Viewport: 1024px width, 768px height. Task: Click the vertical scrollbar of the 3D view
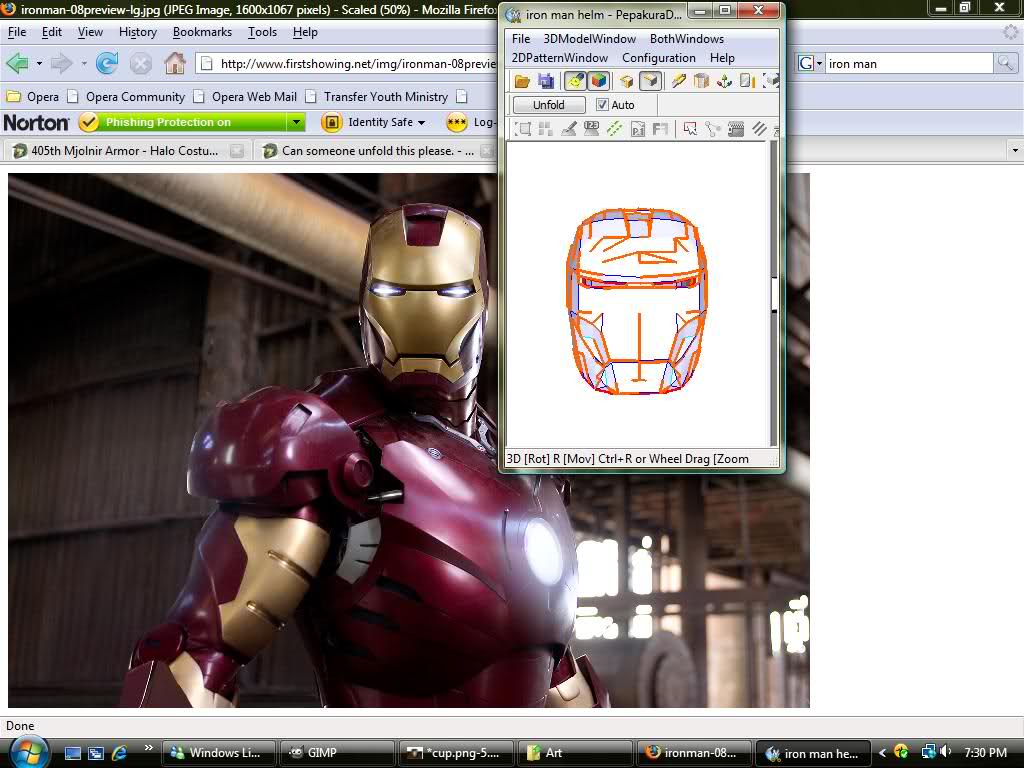coord(774,294)
